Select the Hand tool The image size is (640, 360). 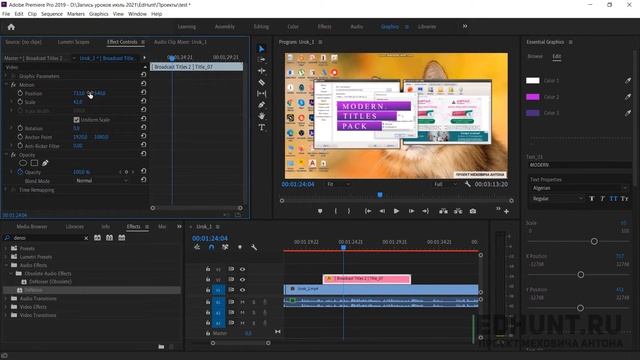click(x=262, y=116)
